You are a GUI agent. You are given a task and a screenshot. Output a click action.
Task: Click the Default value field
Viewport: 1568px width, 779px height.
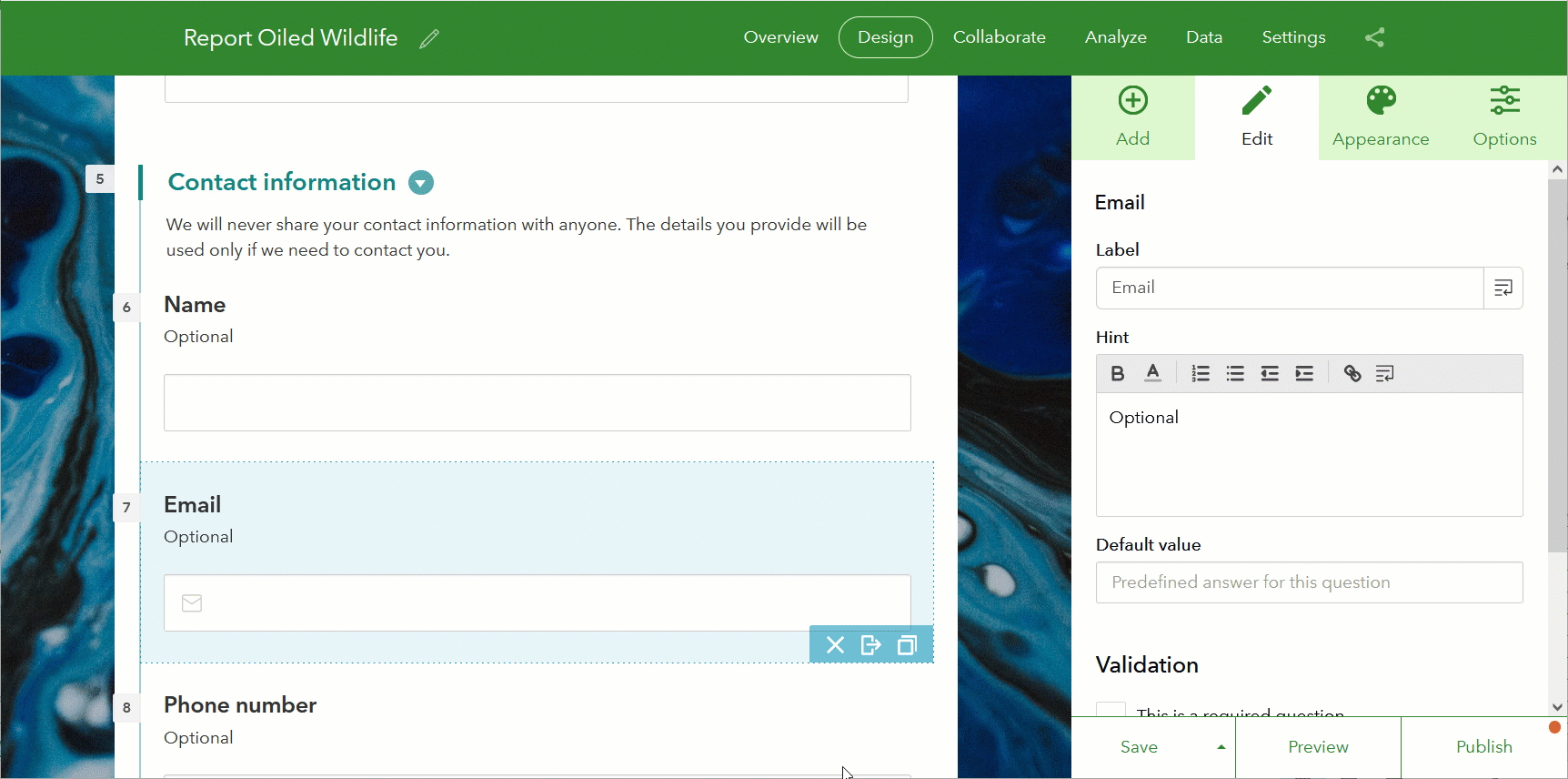tap(1309, 582)
